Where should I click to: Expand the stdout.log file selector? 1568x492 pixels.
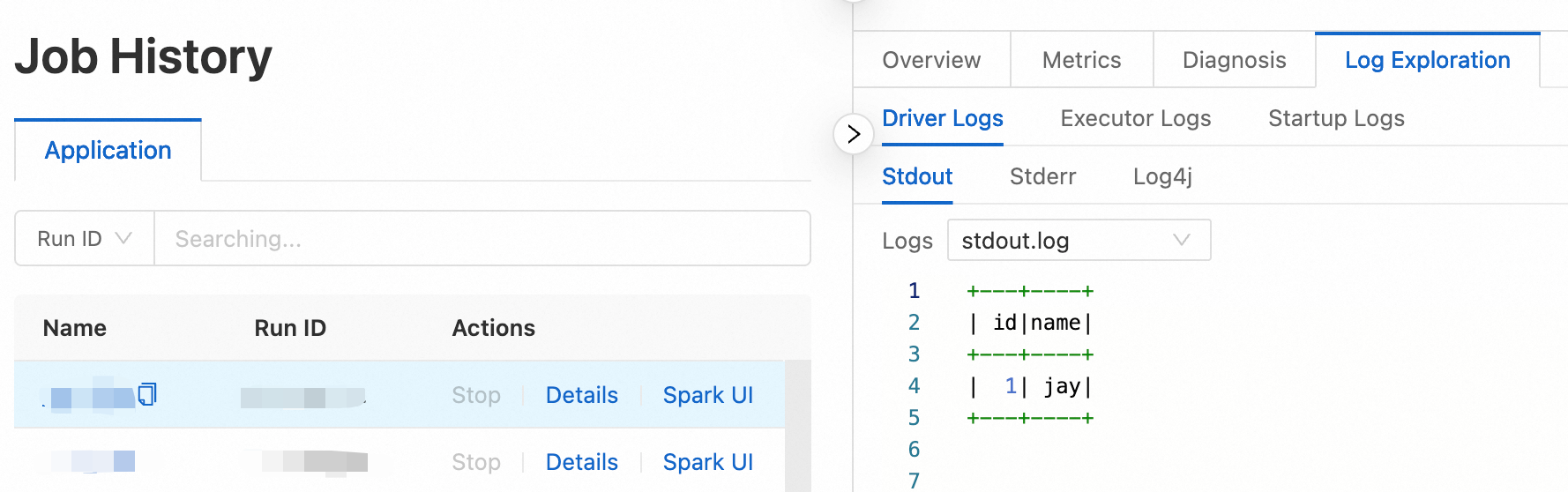1079,241
